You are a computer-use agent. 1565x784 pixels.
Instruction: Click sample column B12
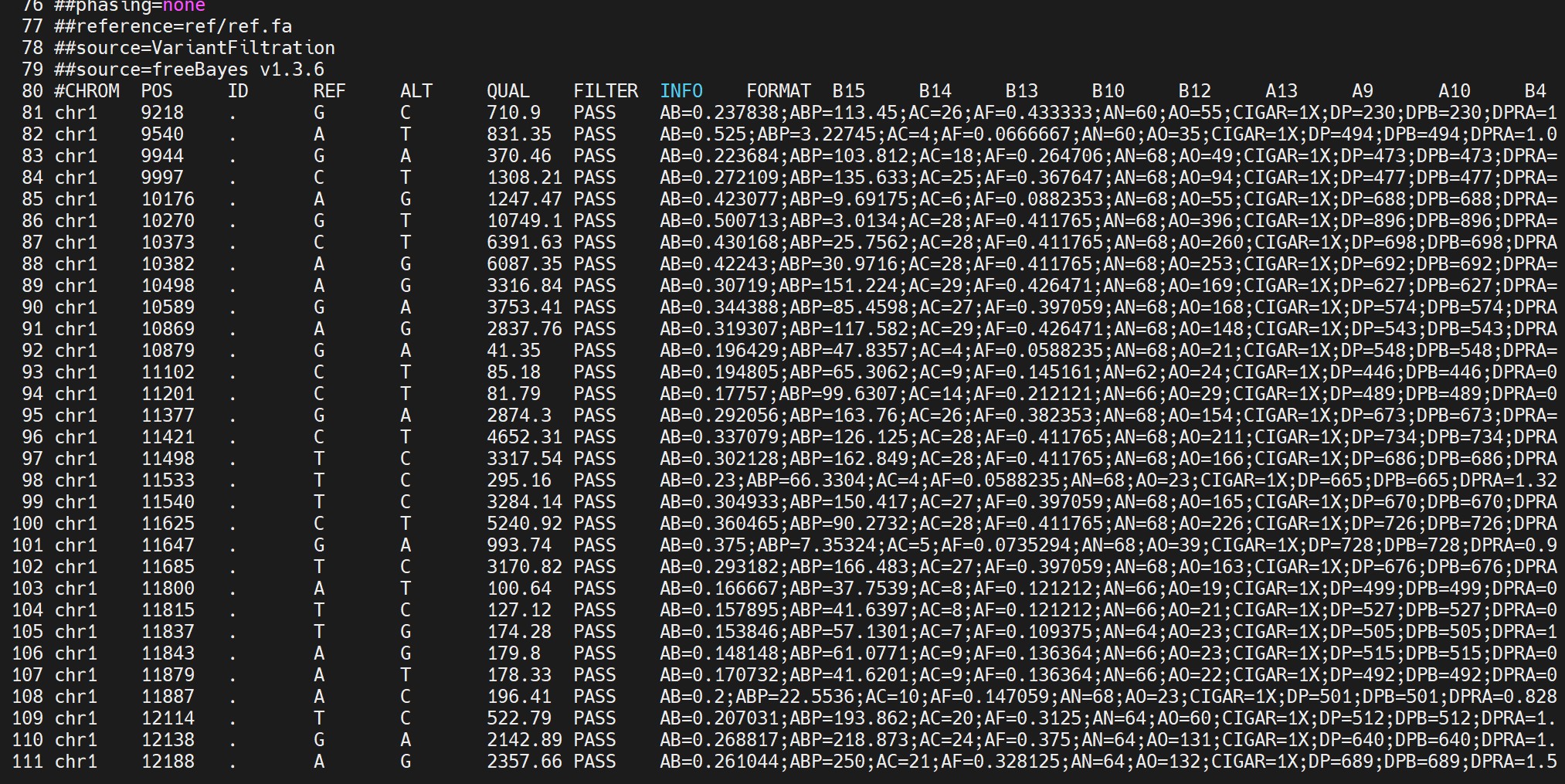pos(1195,91)
